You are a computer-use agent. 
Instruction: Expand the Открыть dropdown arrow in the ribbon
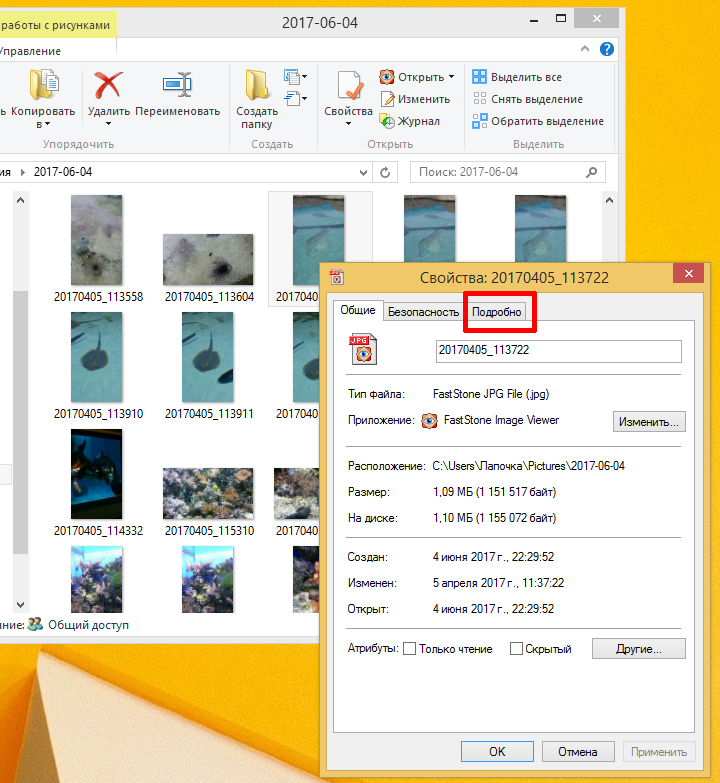(x=451, y=77)
